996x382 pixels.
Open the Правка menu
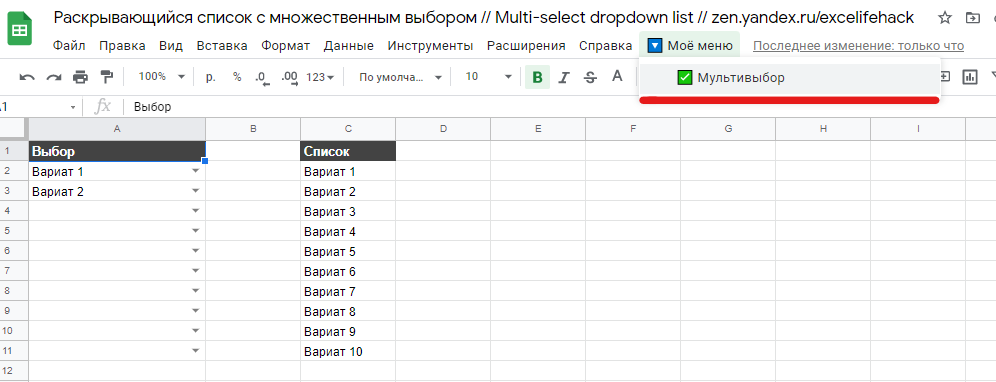pos(122,46)
